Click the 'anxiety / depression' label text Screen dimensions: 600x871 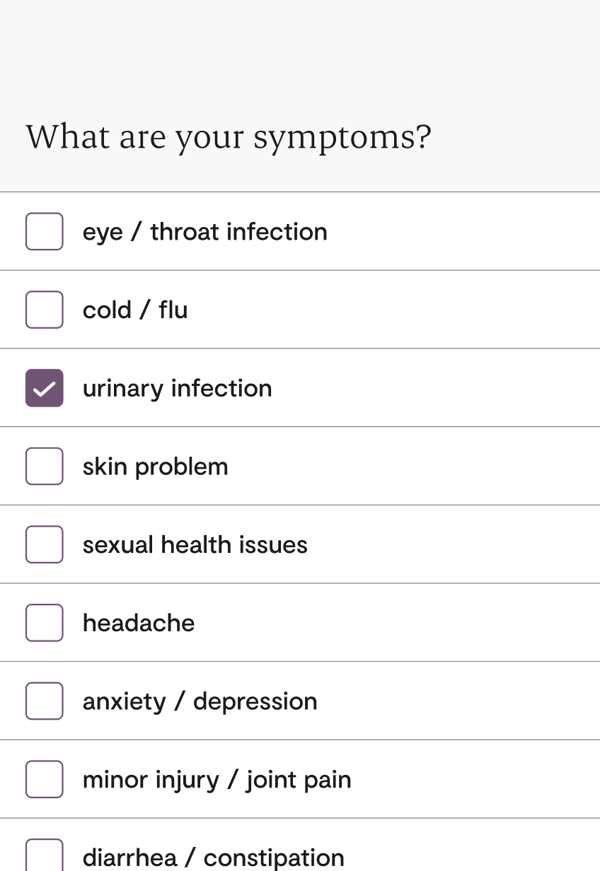pos(199,702)
